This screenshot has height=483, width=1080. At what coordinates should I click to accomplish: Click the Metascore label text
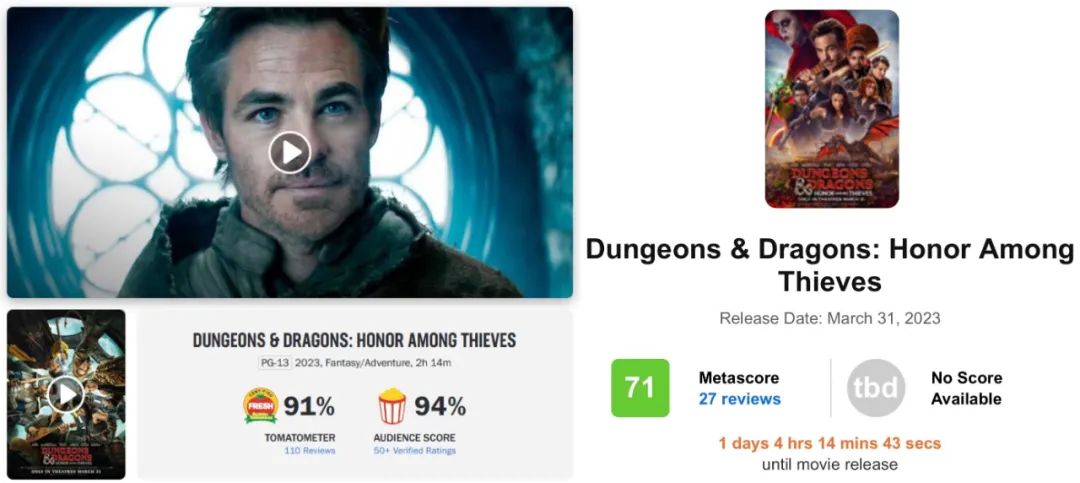pyautogui.click(x=739, y=378)
